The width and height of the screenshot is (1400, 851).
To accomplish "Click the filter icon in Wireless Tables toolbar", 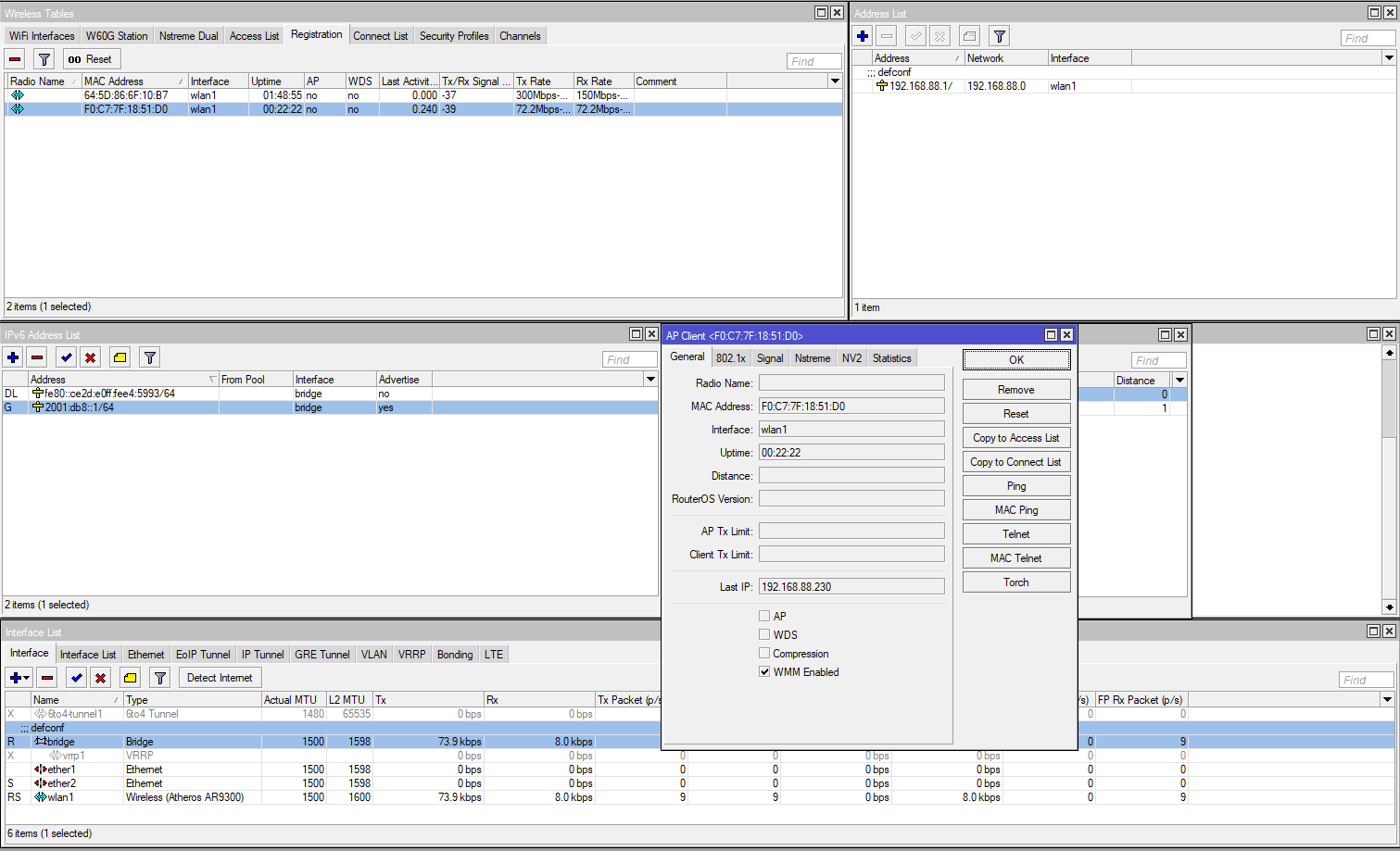I will (x=44, y=59).
